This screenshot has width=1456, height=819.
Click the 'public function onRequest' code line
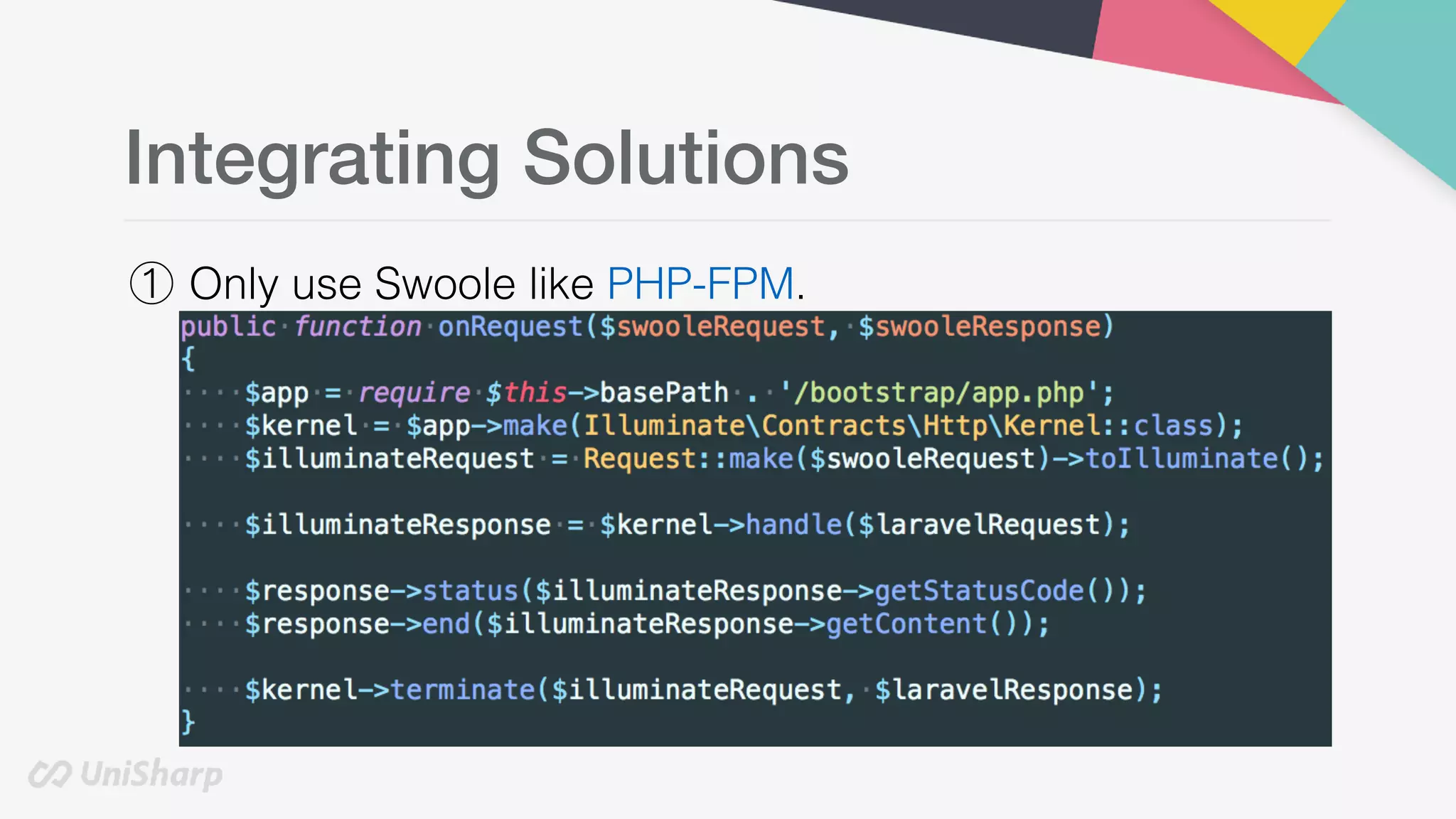[x=647, y=327]
